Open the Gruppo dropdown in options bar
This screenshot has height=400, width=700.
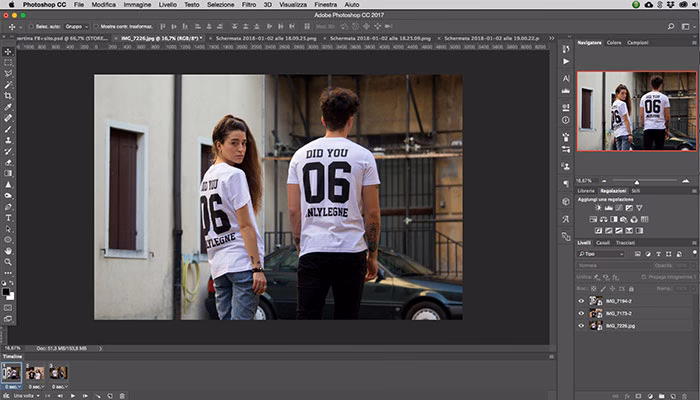pyautogui.click(x=77, y=27)
